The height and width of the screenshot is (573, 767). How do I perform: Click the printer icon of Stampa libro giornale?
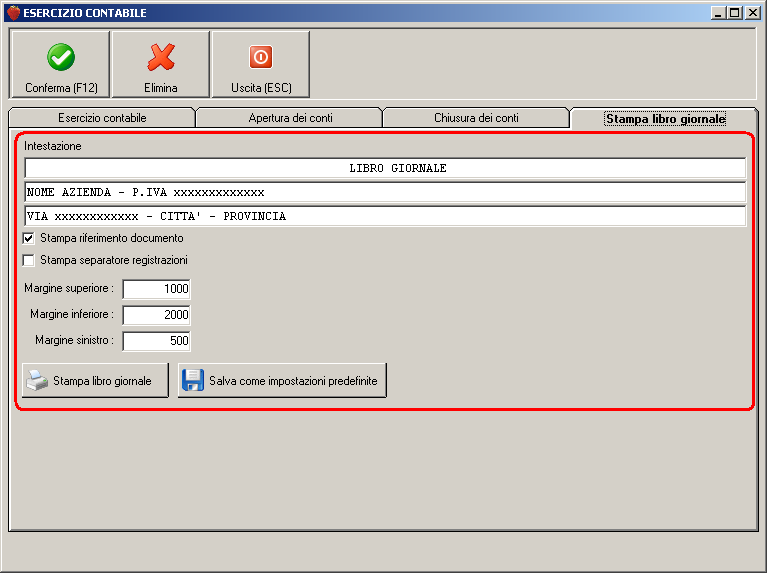(37, 380)
